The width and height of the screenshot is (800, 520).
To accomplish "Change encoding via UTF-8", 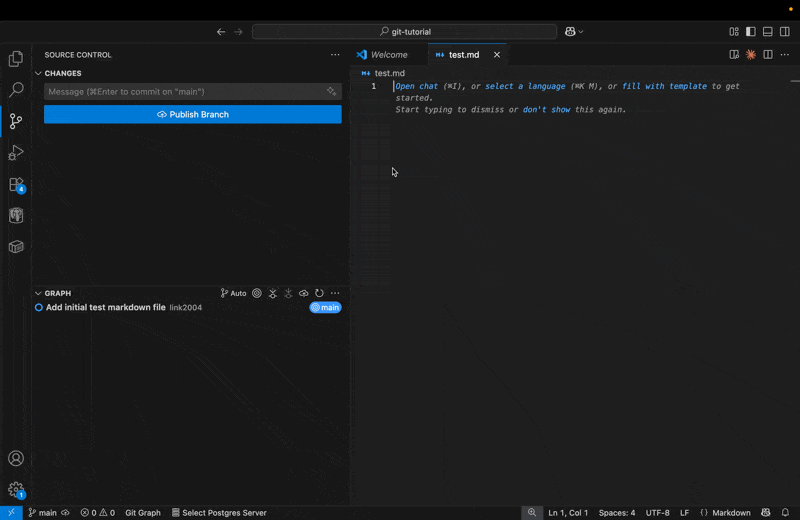I will coord(657,513).
